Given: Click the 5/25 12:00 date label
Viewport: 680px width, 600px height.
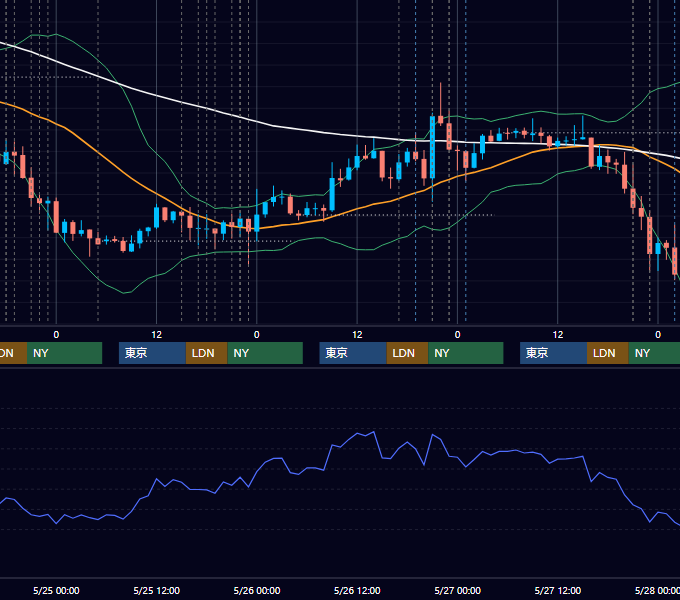Looking at the screenshot, I should pos(157,590).
